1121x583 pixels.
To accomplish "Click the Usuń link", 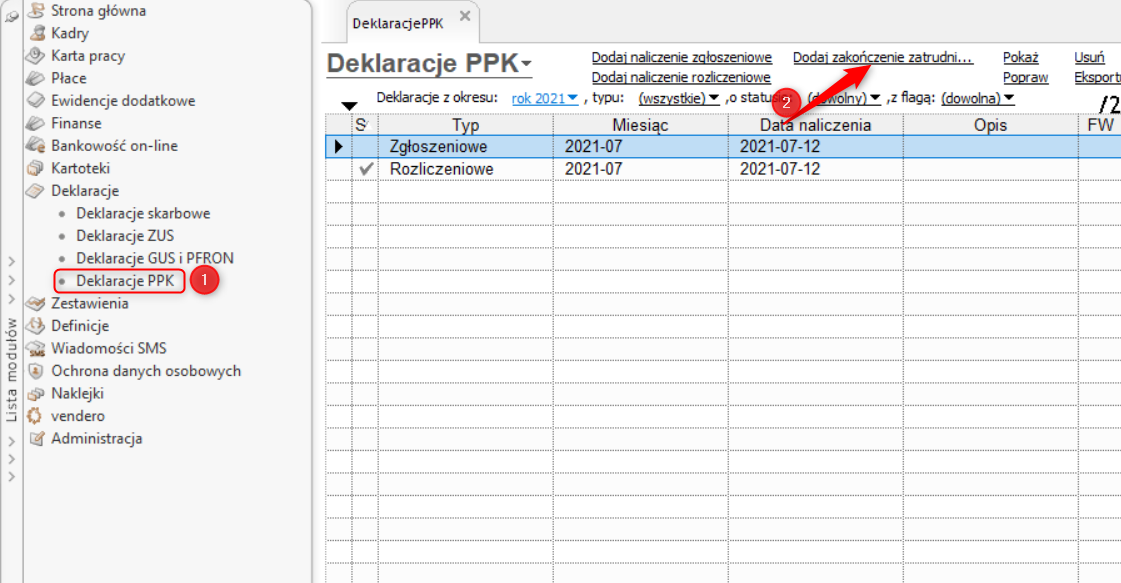I will click(1089, 57).
